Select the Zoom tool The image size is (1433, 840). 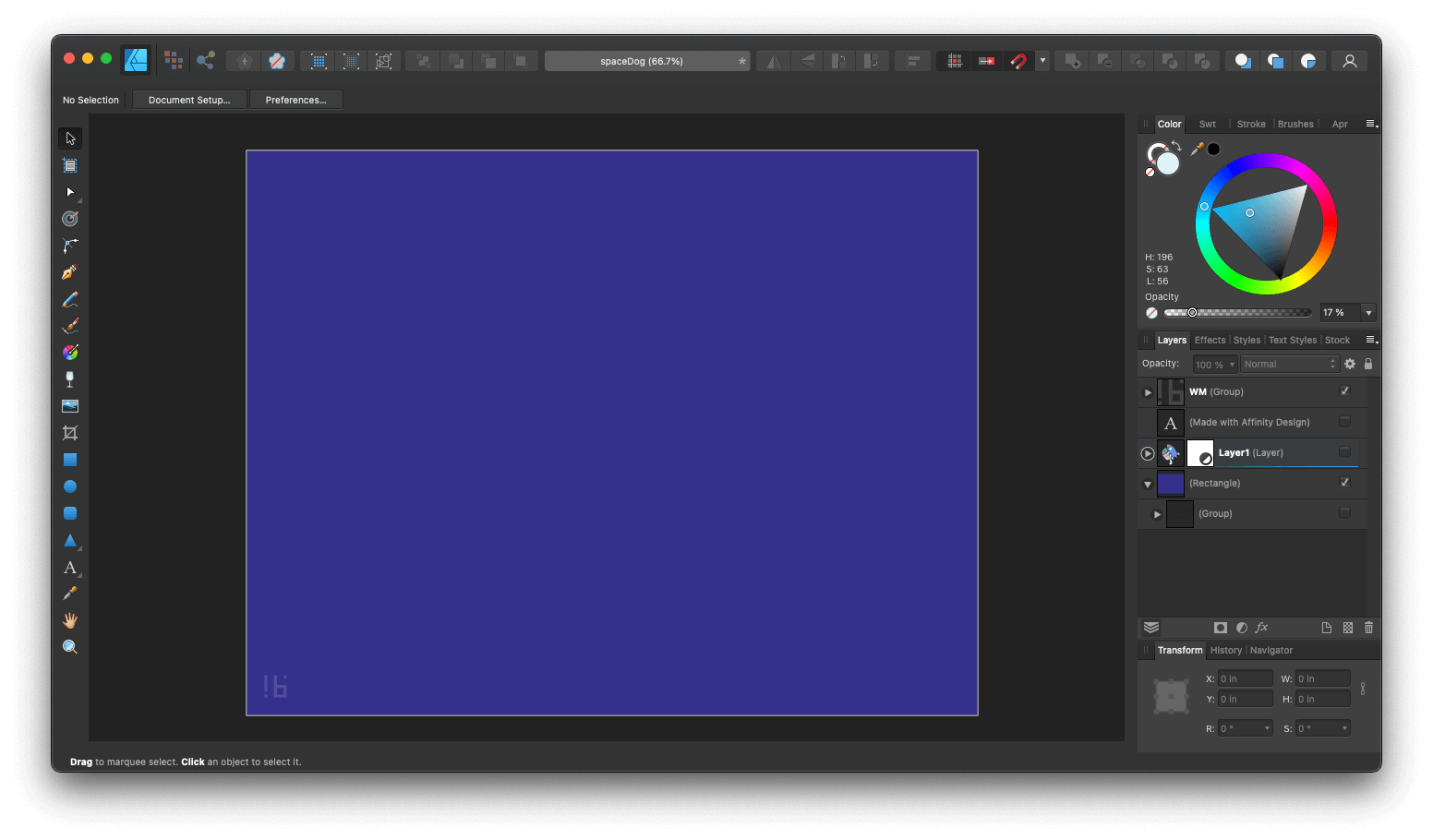pos(70,646)
